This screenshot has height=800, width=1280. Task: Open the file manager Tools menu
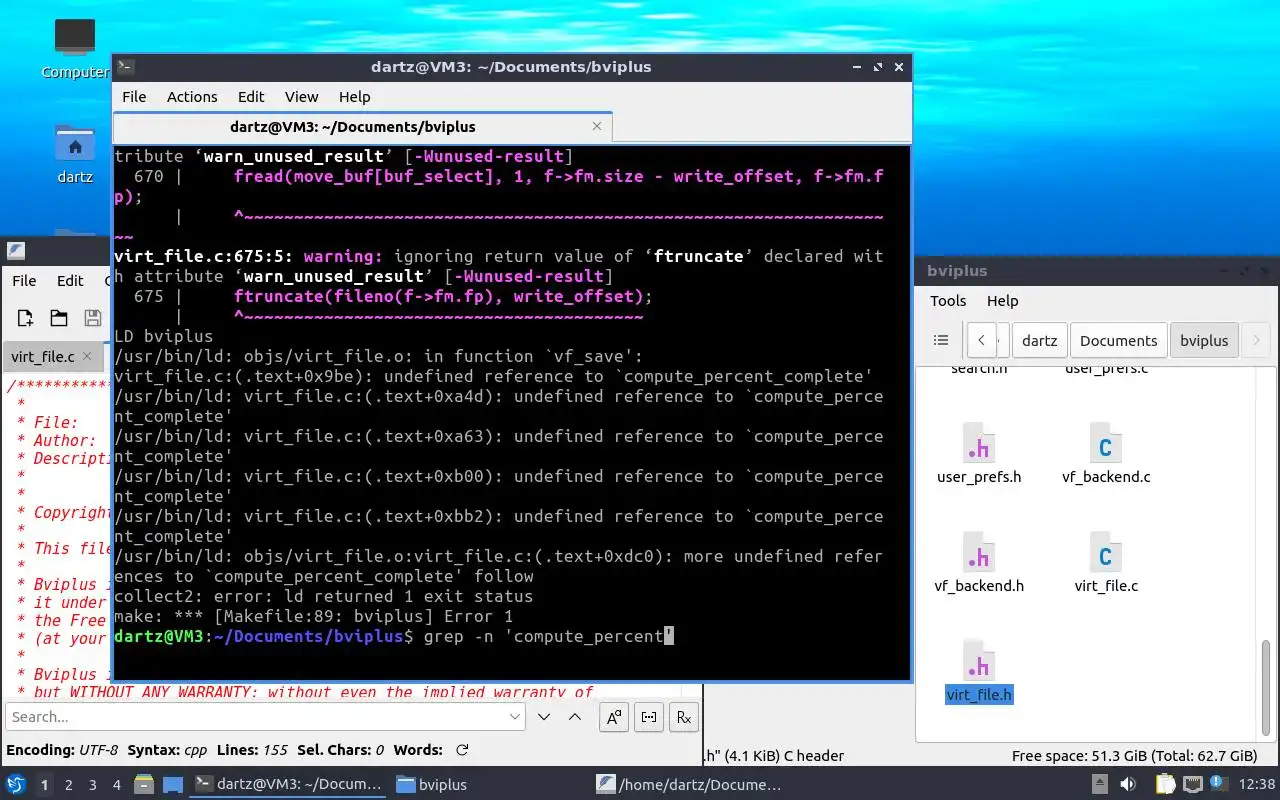click(948, 301)
